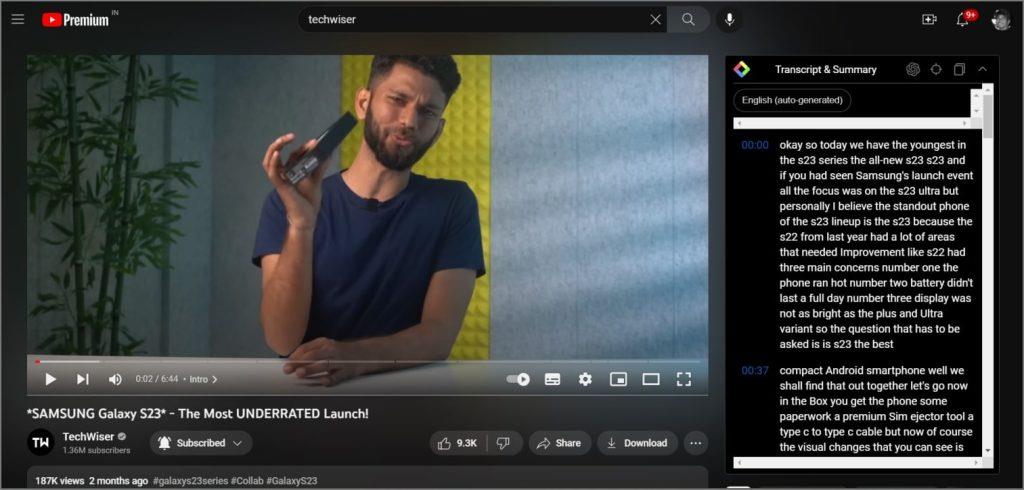Click the 1.36M subscribers text

[x=96, y=450]
